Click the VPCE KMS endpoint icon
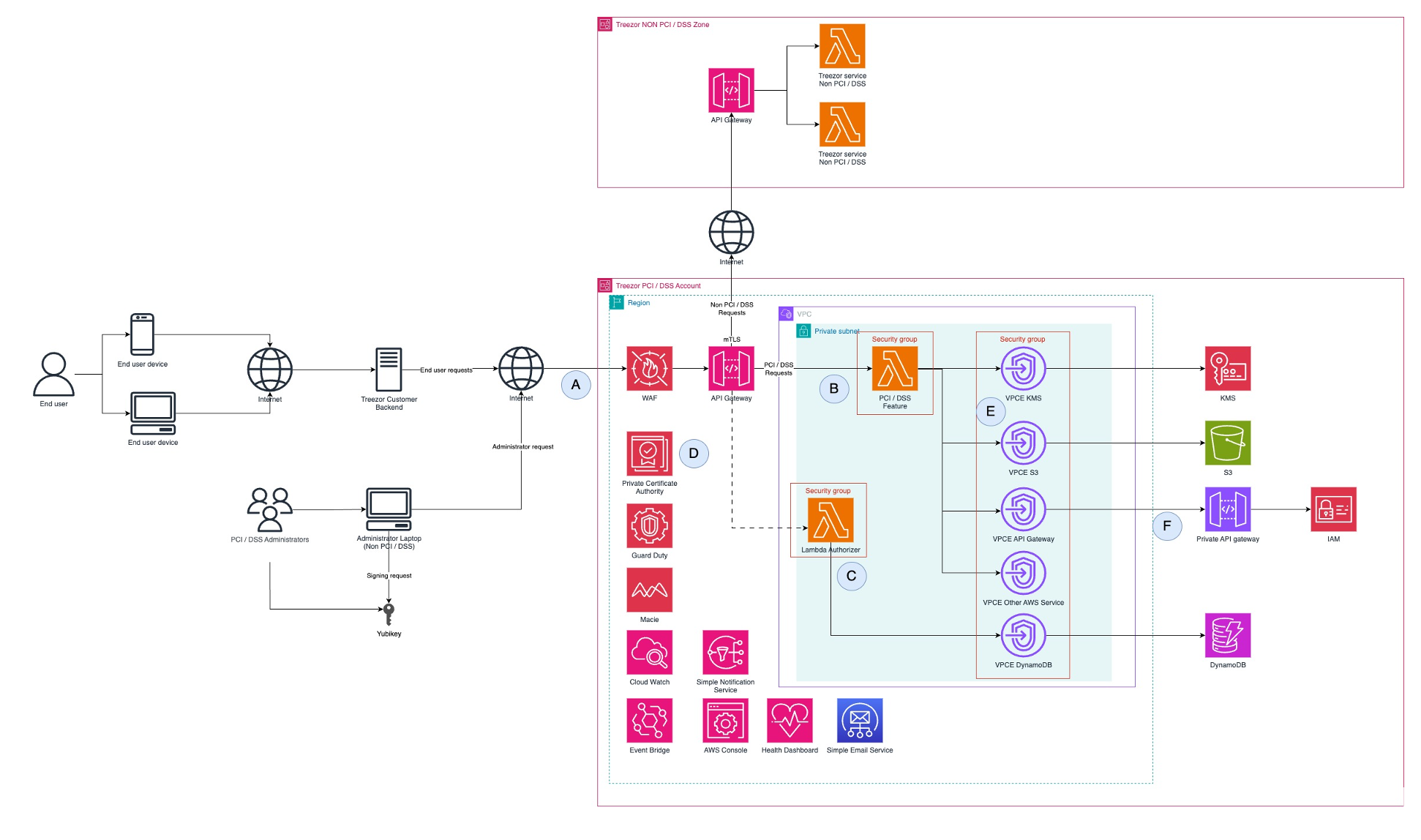This screenshot has width=1421, height=840. point(1023,369)
